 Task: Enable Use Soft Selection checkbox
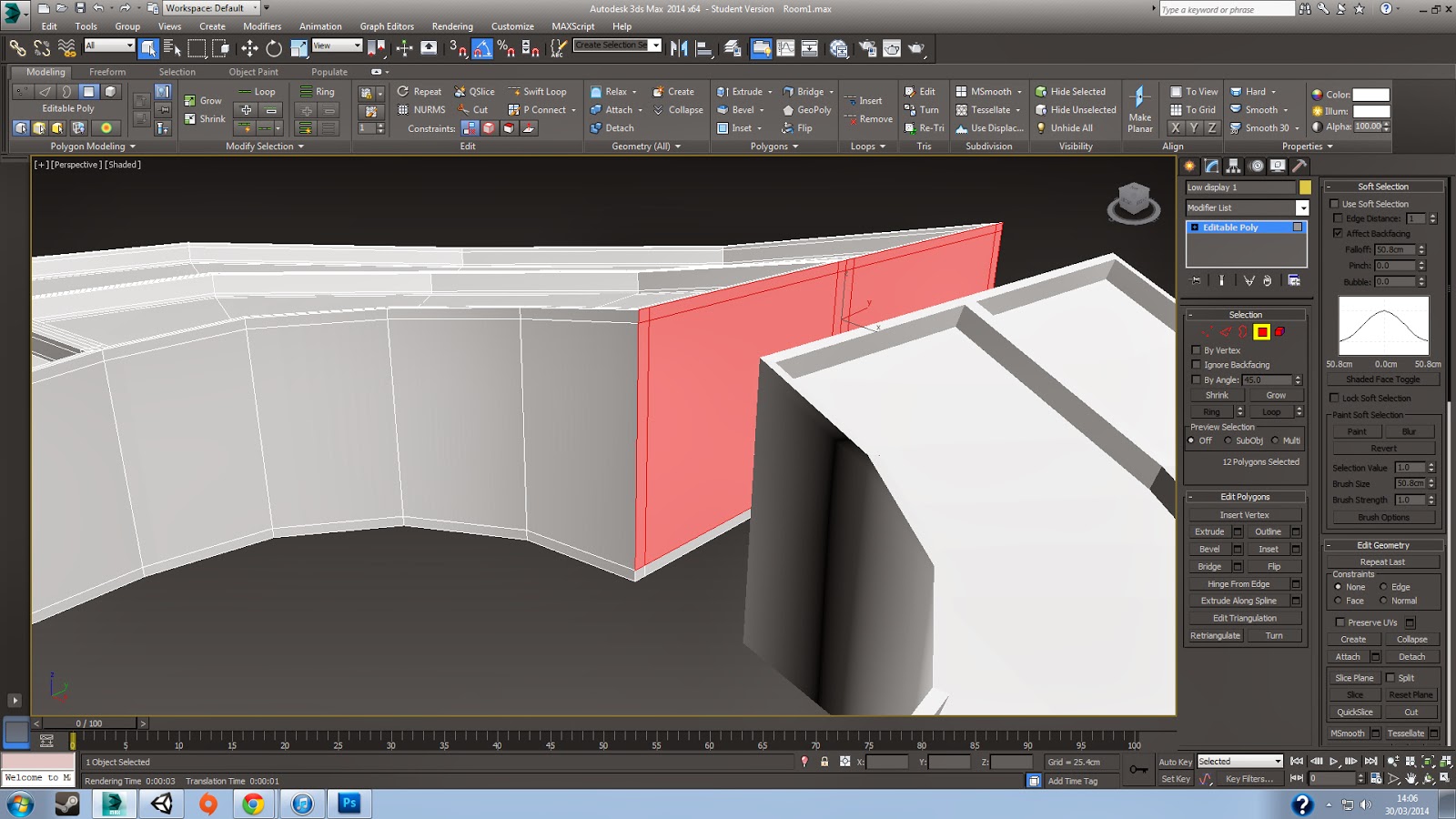(x=1335, y=204)
